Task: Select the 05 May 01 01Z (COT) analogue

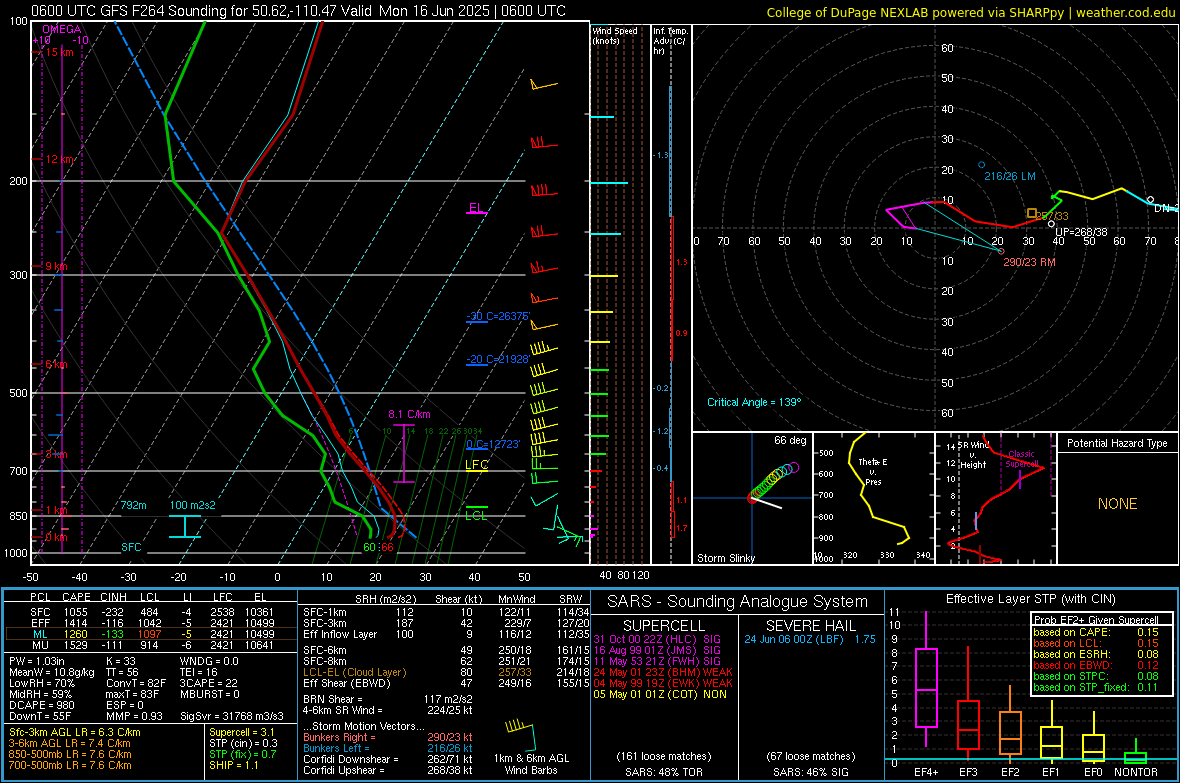Action: [x=660, y=694]
